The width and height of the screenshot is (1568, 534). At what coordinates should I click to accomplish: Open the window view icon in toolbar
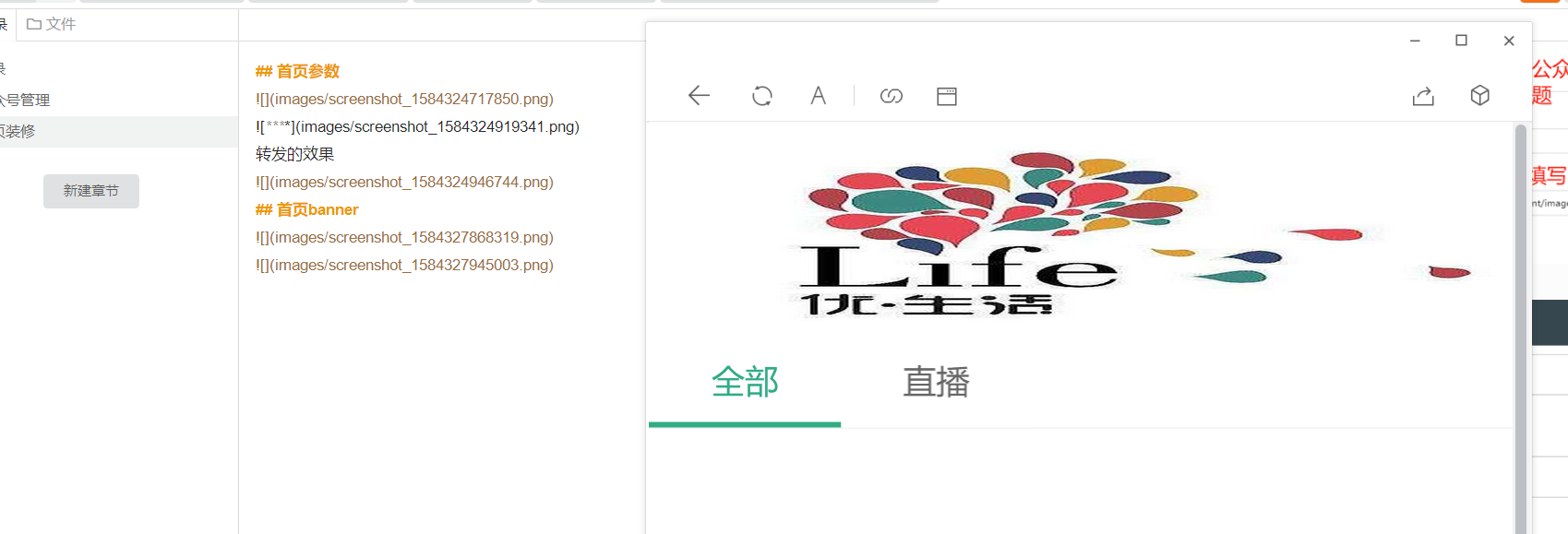pos(947,96)
